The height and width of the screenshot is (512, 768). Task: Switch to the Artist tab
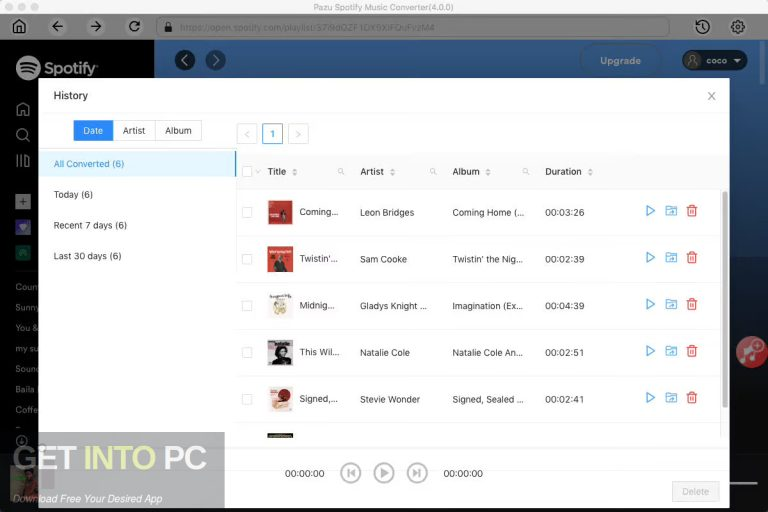pos(134,130)
